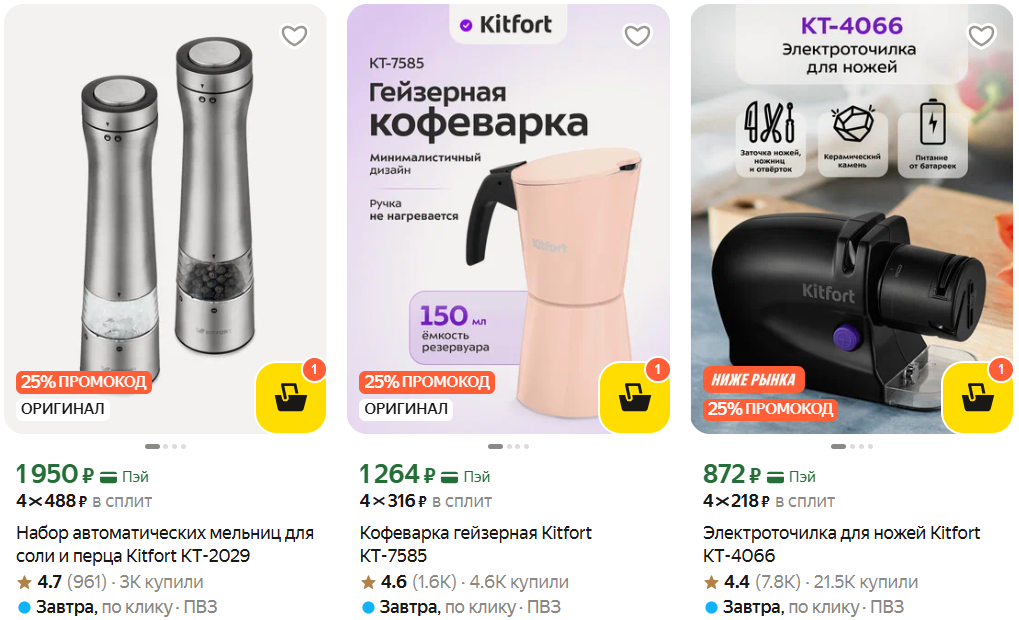This screenshot has width=1019, height=620.
Task: Select ОРИГИНАЛ label on coffee maker card
Action: click(x=406, y=409)
